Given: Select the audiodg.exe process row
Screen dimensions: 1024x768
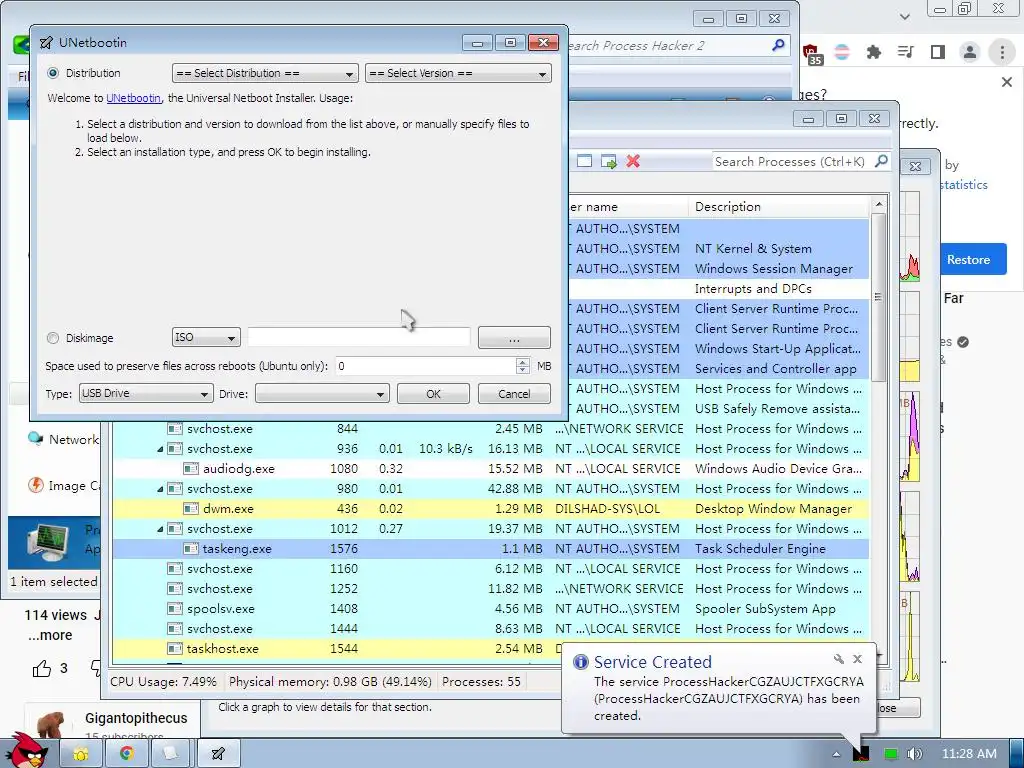Looking at the screenshot, I should click(490, 468).
